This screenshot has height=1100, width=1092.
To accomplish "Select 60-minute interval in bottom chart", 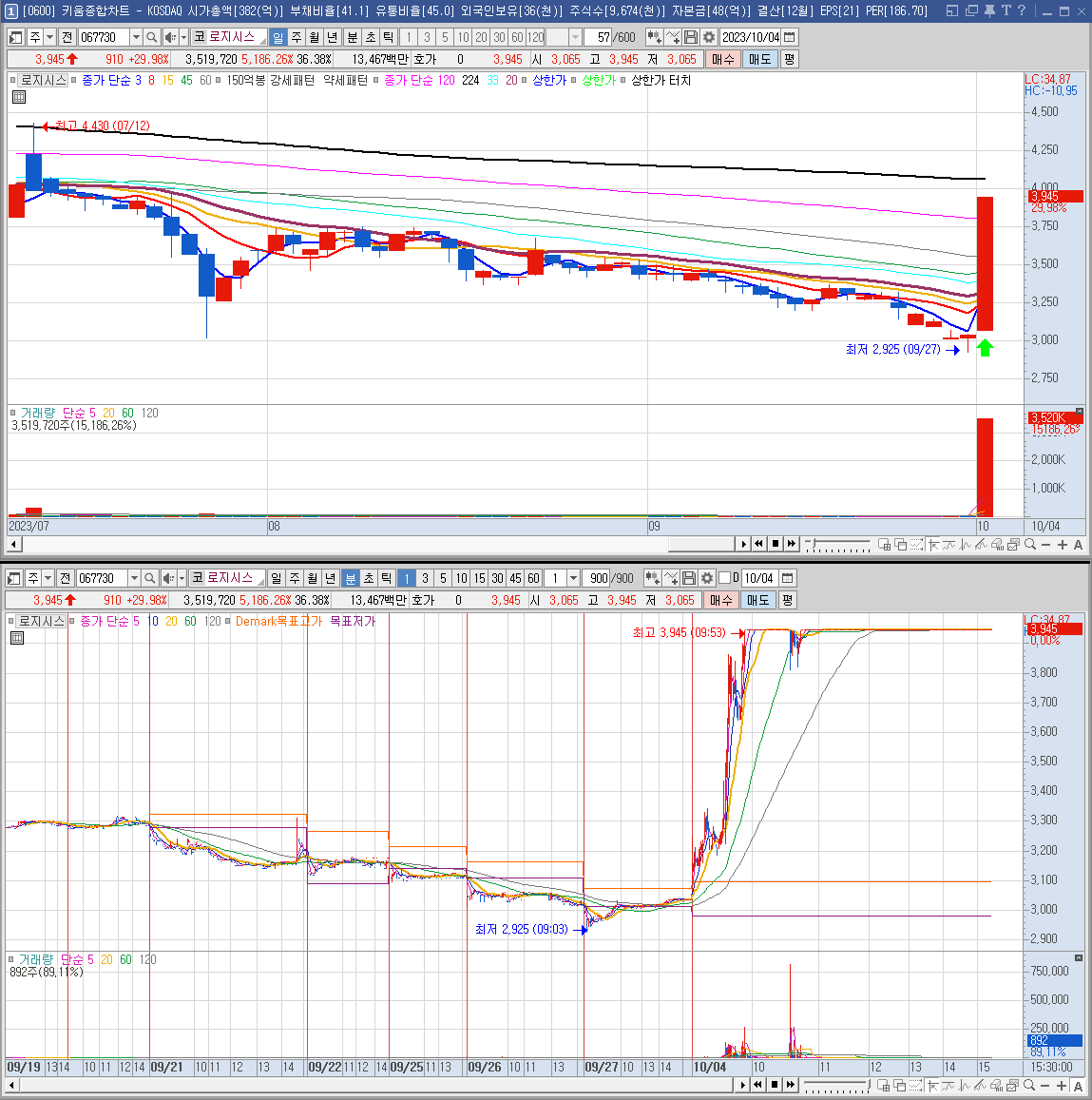I will tap(534, 578).
